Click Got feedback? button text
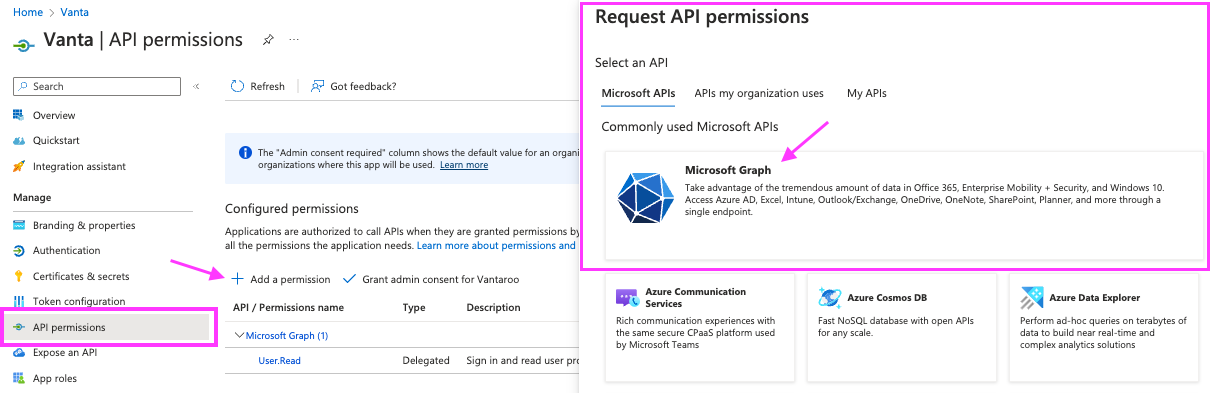The width and height of the screenshot is (1214, 393). 363,86
